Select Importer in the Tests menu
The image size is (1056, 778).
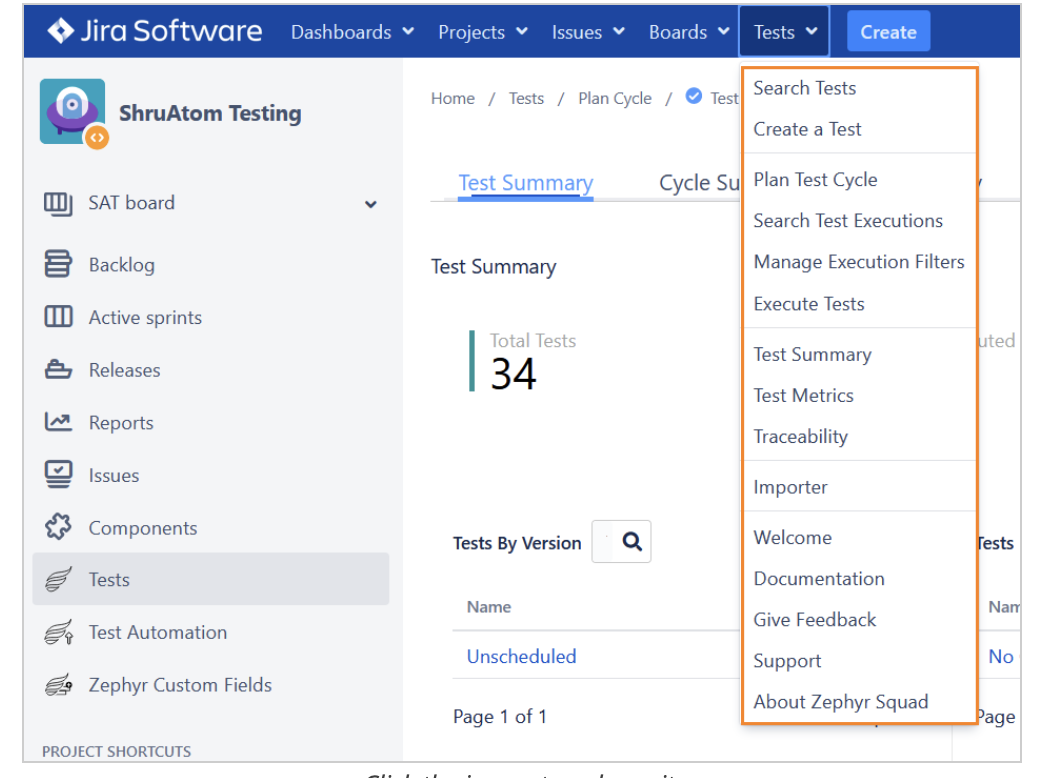click(790, 487)
